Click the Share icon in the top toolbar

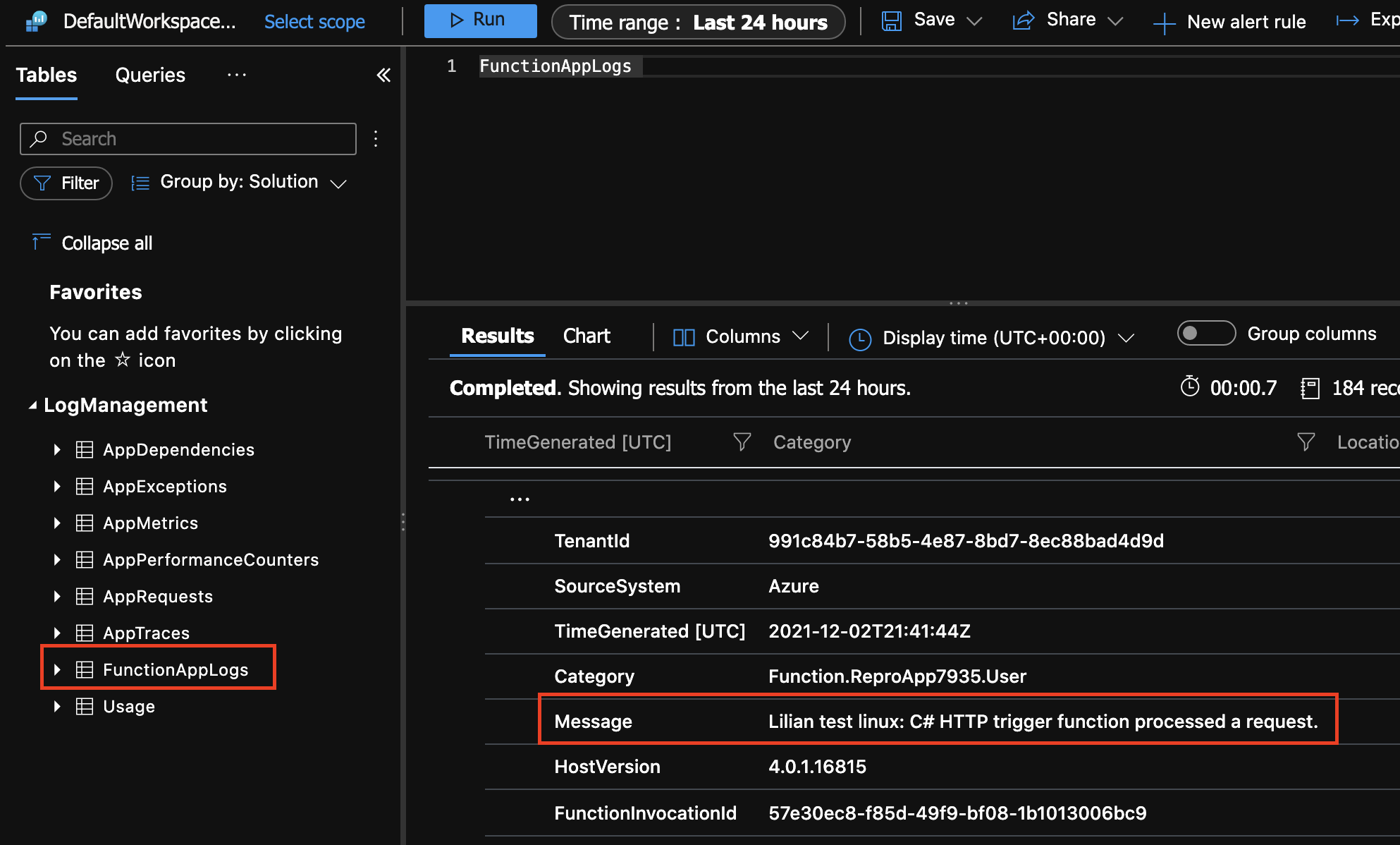click(x=1023, y=20)
